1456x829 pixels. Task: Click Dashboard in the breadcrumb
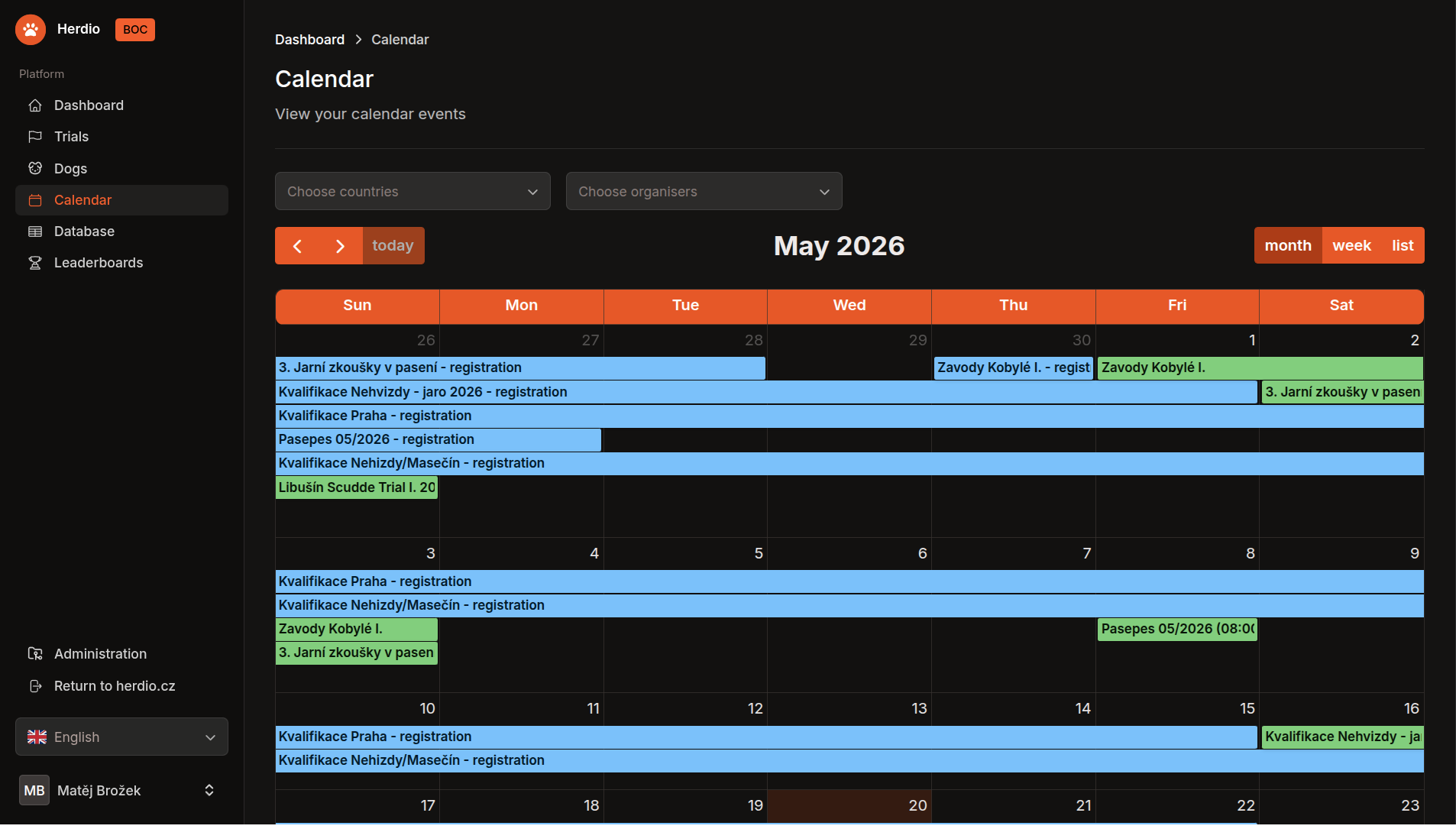[309, 40]
